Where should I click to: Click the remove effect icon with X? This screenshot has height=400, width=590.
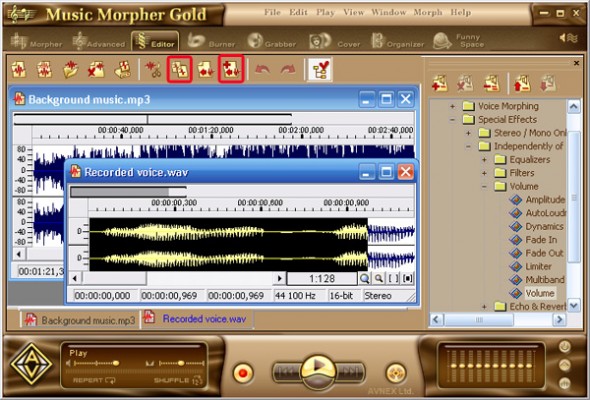(x=465, y=83)
